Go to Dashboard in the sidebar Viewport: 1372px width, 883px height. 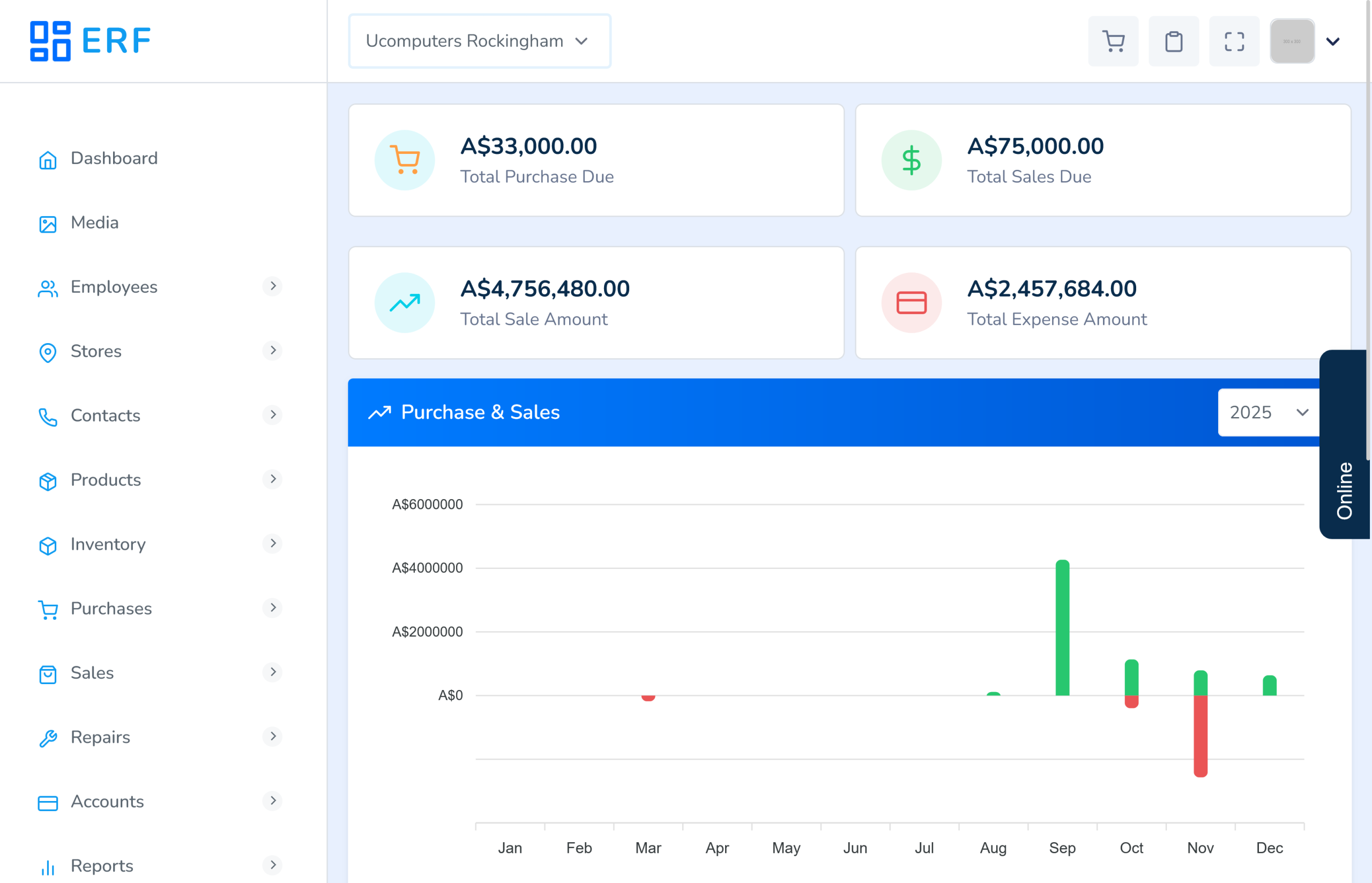pos(114,158)
